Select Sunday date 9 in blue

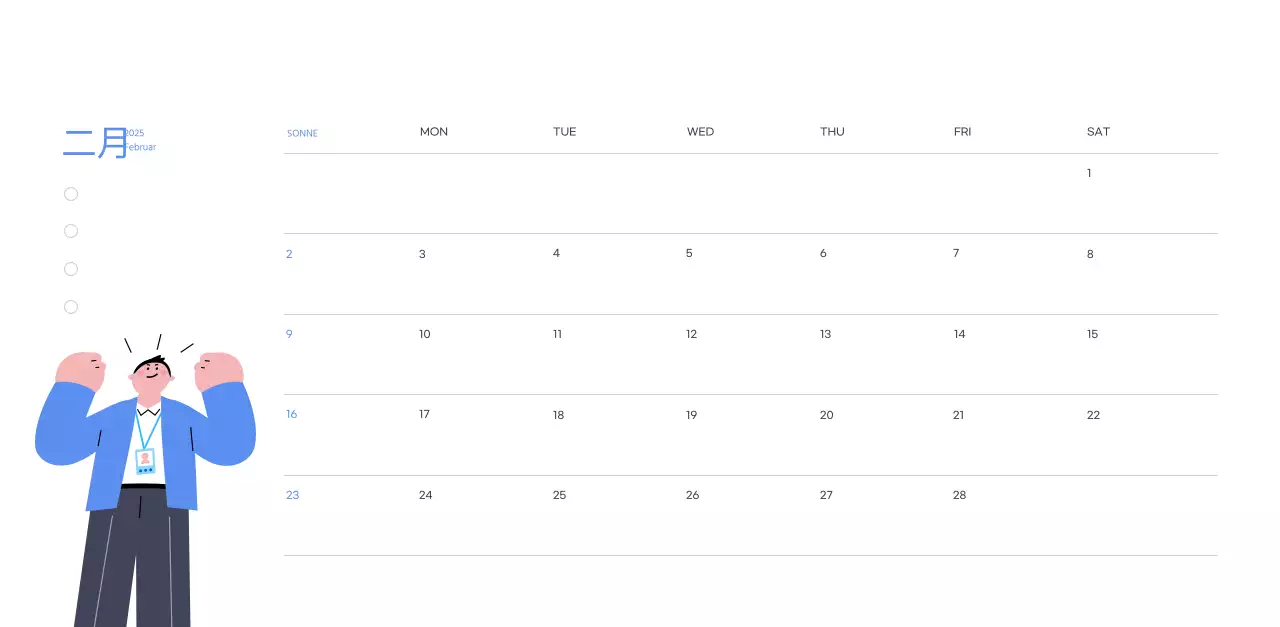[x=289, y=334]
